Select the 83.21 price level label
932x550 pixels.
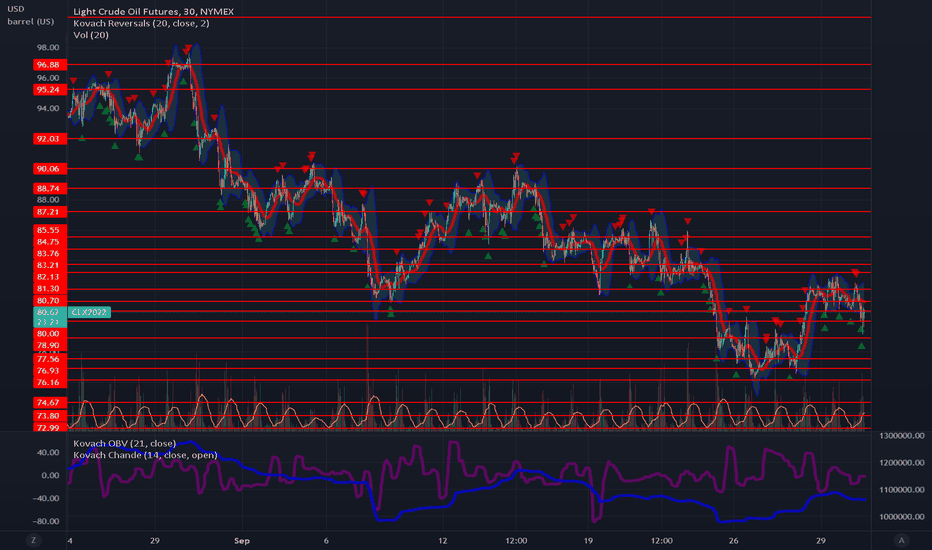[x=49, y=265]
